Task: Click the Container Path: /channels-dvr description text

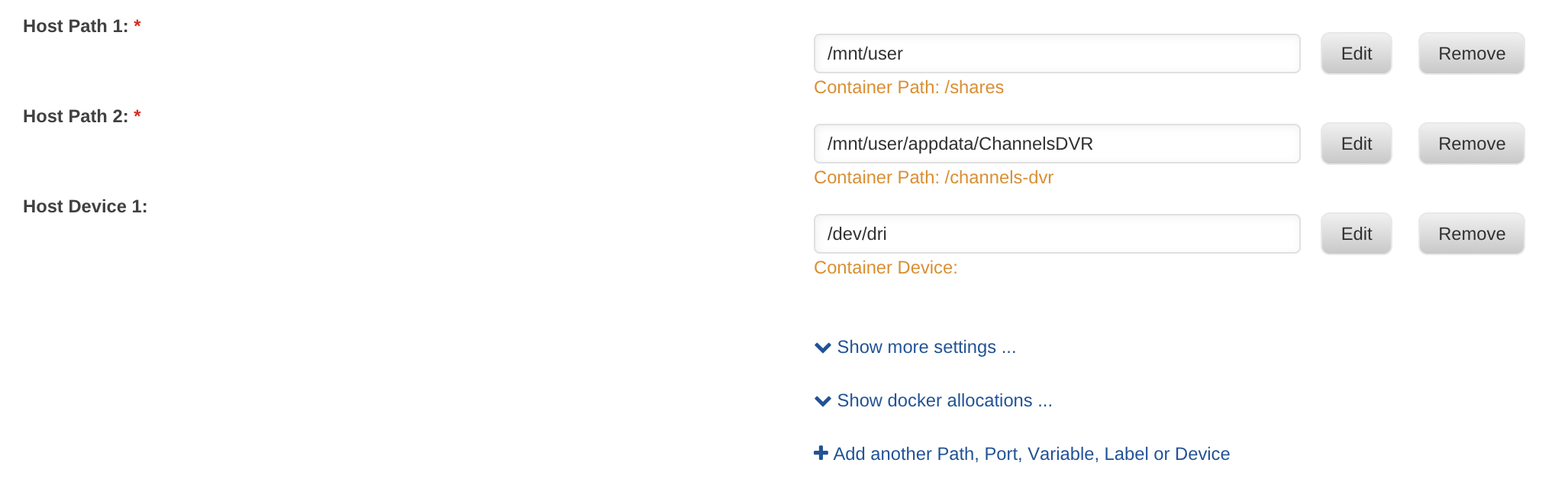Action: (x=933, y=178)
